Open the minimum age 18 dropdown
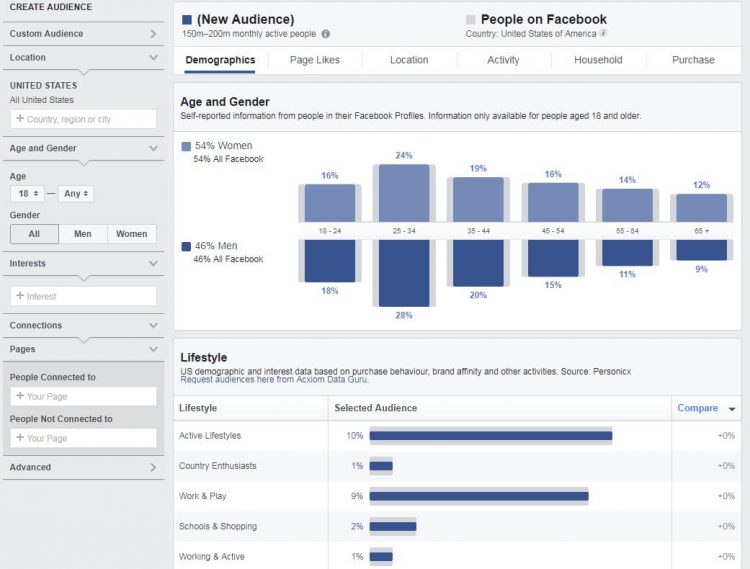Image resolution: width=750 pixels, height=569 pixels. pyautogui.click(x=27, y=194)
